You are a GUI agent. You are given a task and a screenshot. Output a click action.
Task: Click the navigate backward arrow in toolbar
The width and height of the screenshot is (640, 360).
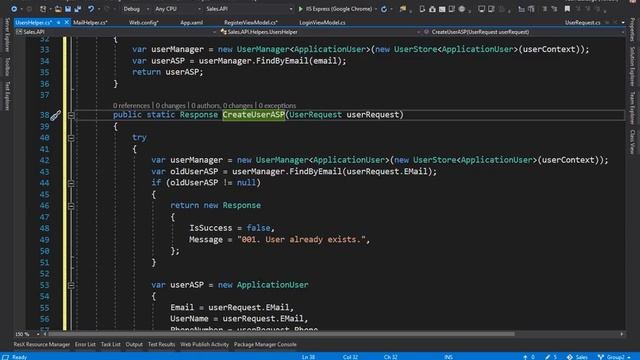pos(13,9)
